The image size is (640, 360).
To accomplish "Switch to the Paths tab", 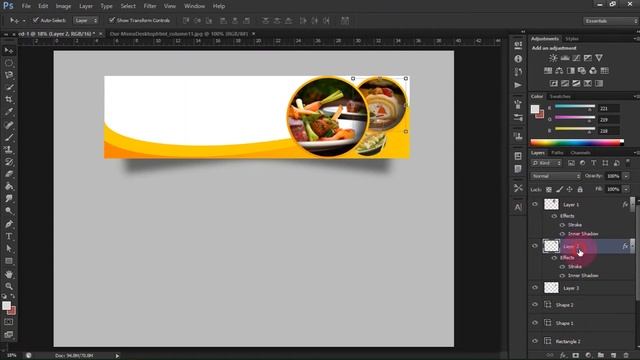I will (557, 153).
